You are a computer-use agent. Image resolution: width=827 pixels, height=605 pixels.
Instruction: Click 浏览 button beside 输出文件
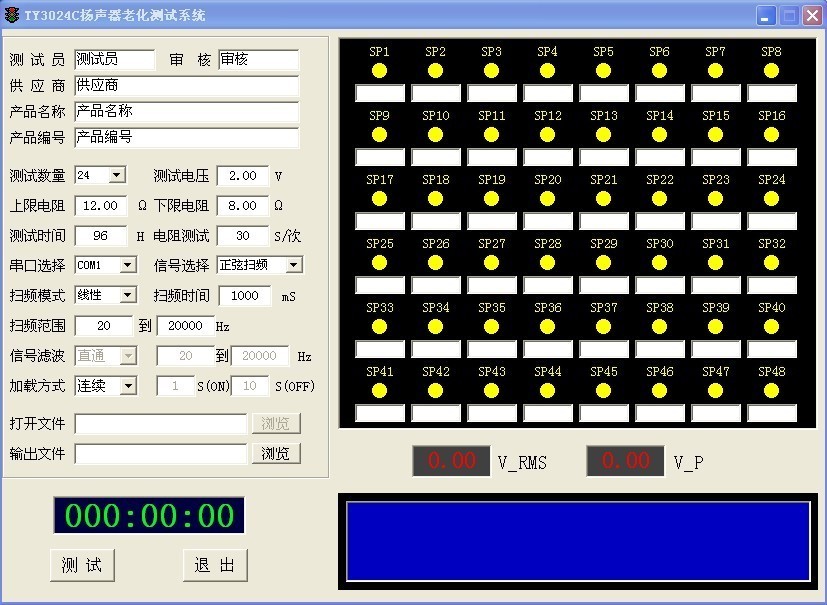tap(275, 454)
